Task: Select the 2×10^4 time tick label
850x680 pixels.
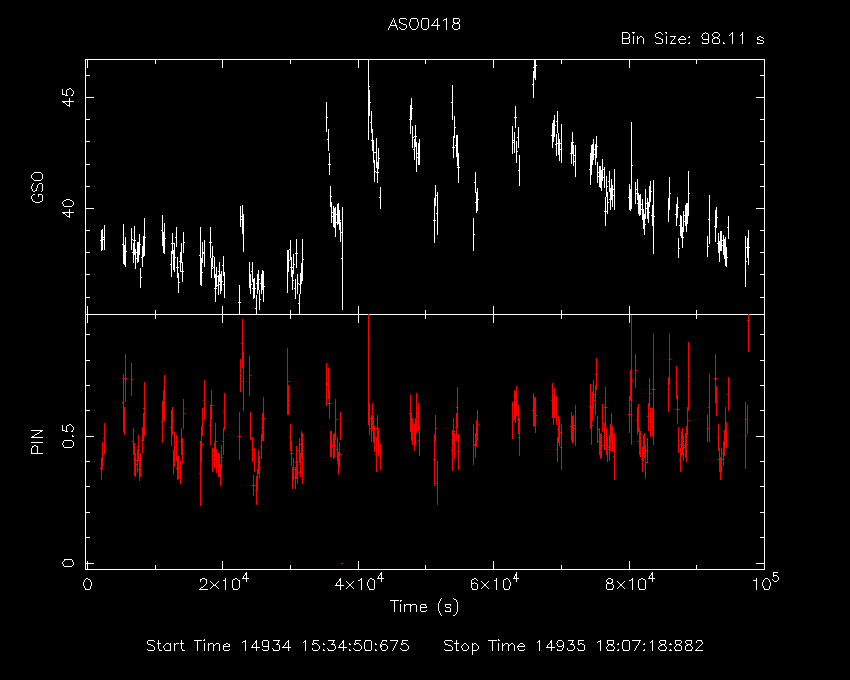Action: 223,583
